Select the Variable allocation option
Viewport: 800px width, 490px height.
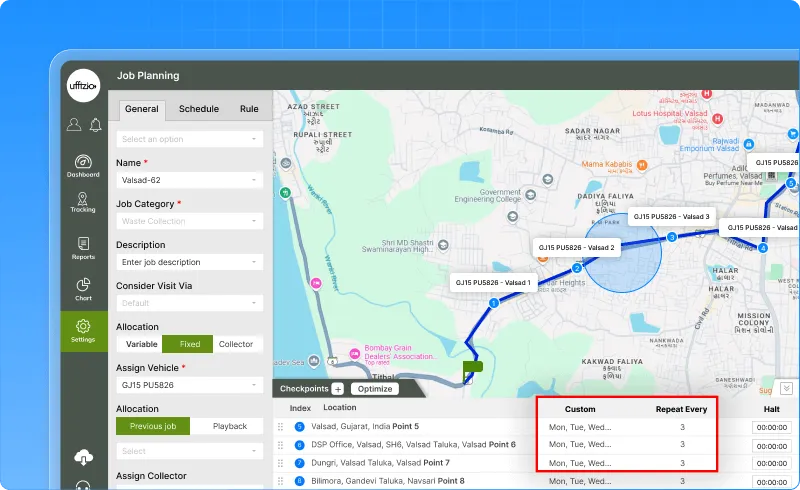coord(139,344)
